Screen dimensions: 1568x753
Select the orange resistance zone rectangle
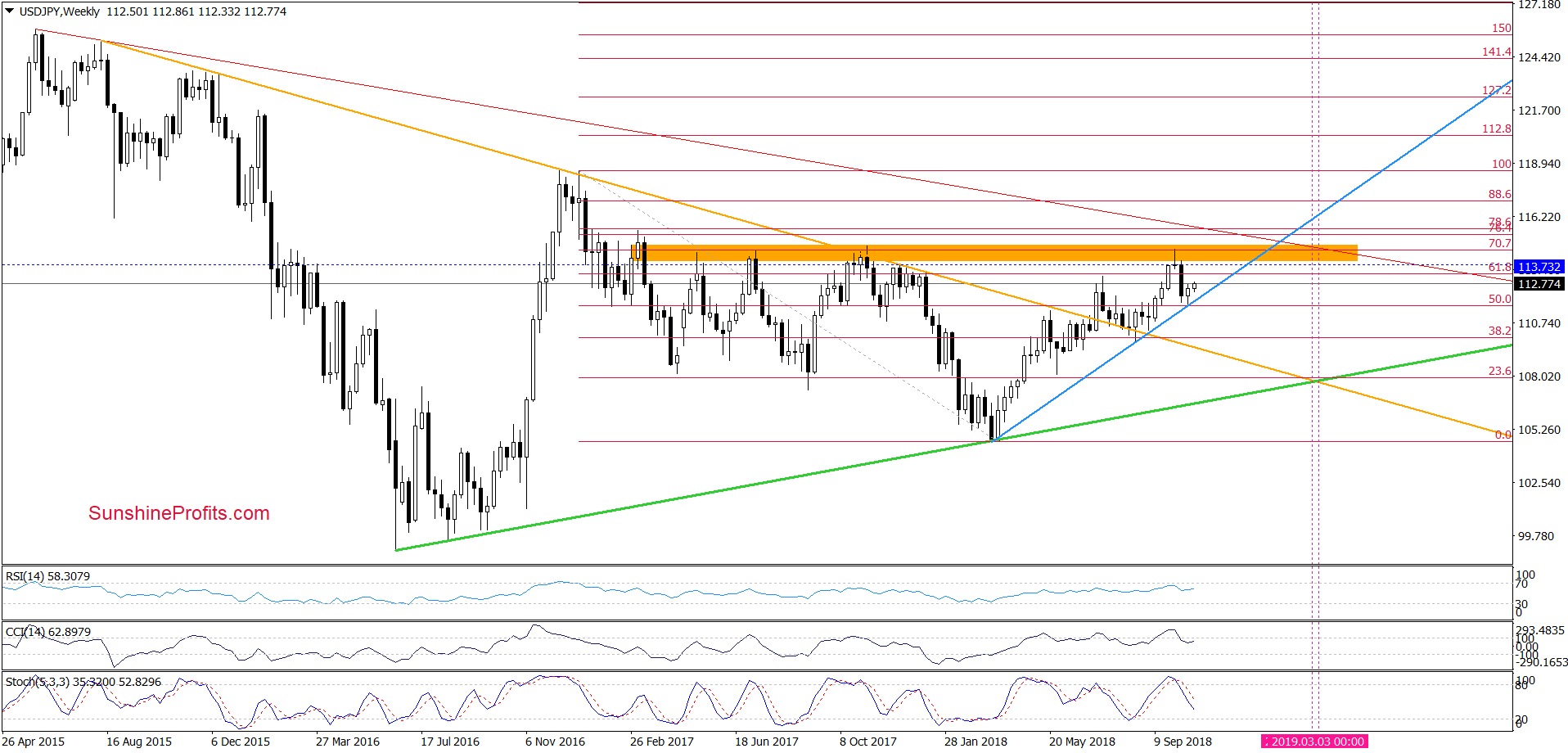coord(994,253)
